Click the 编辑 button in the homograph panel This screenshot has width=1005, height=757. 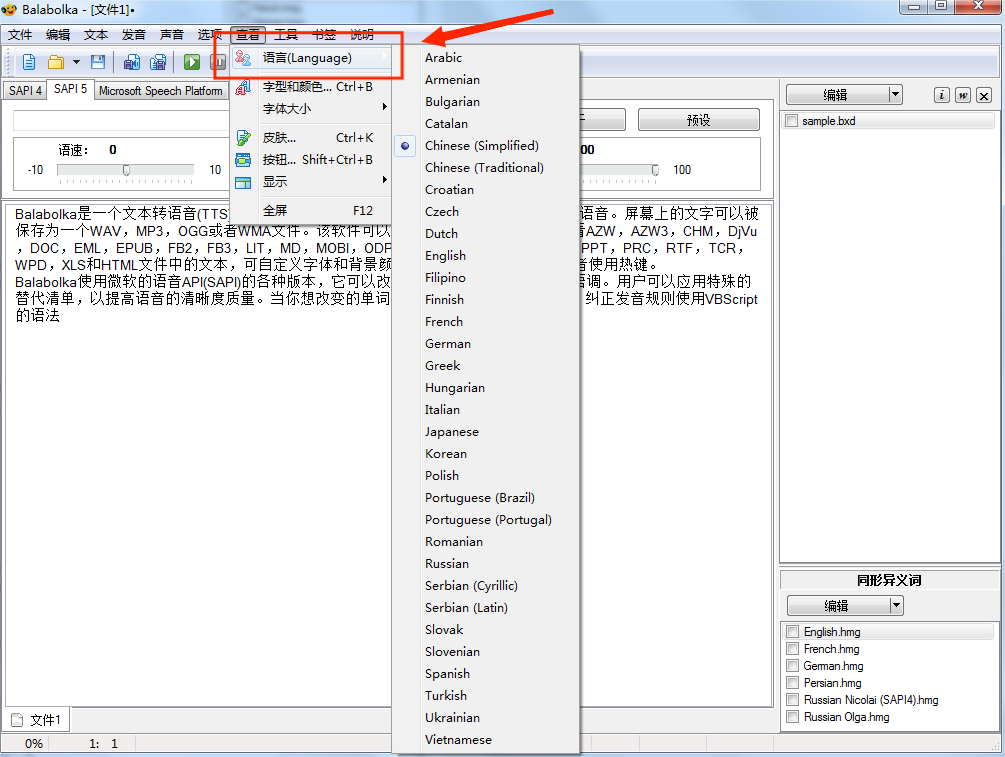836,605
